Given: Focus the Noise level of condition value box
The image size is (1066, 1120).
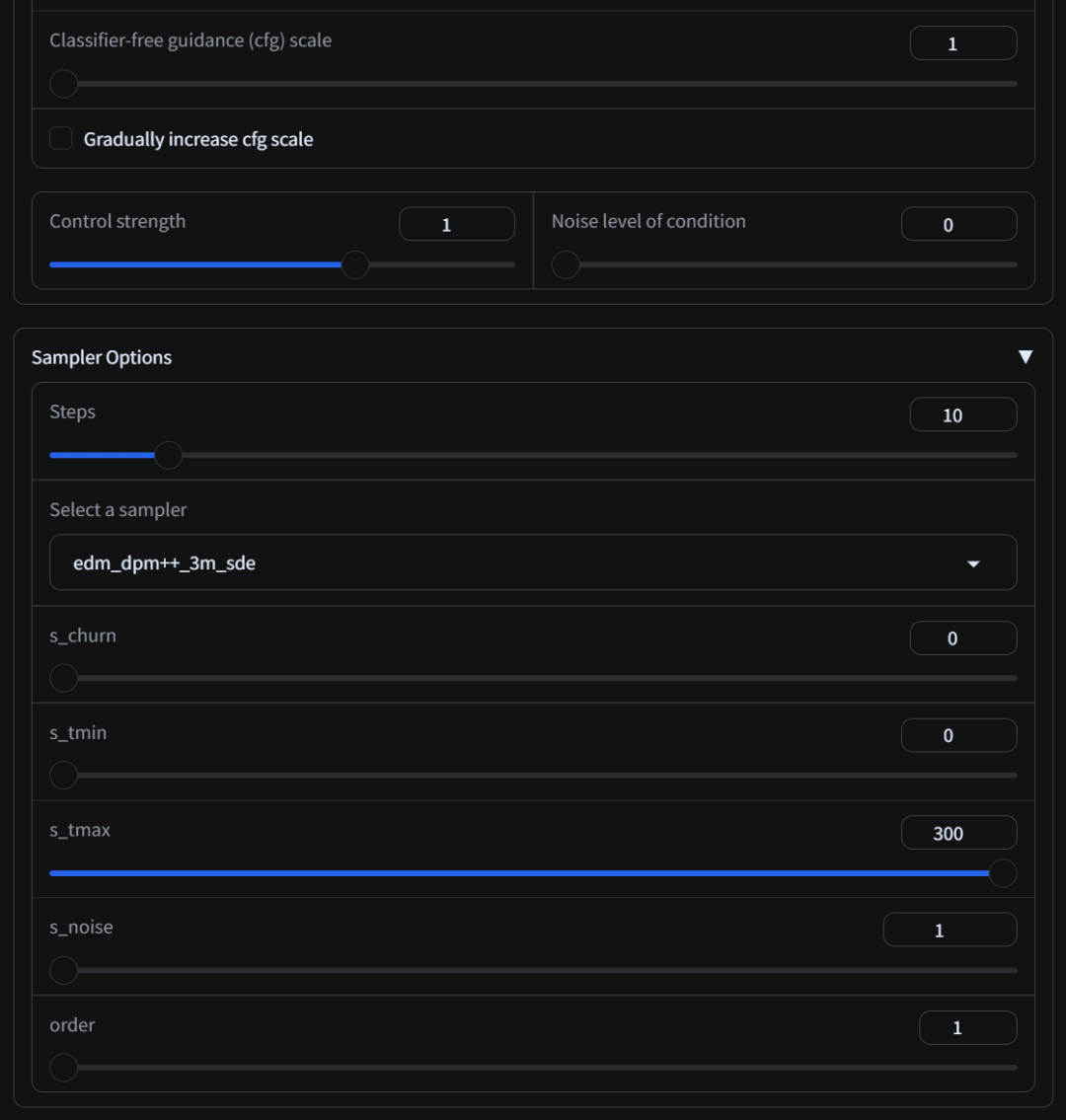Looking at the screenshot, I should point(957,224).
